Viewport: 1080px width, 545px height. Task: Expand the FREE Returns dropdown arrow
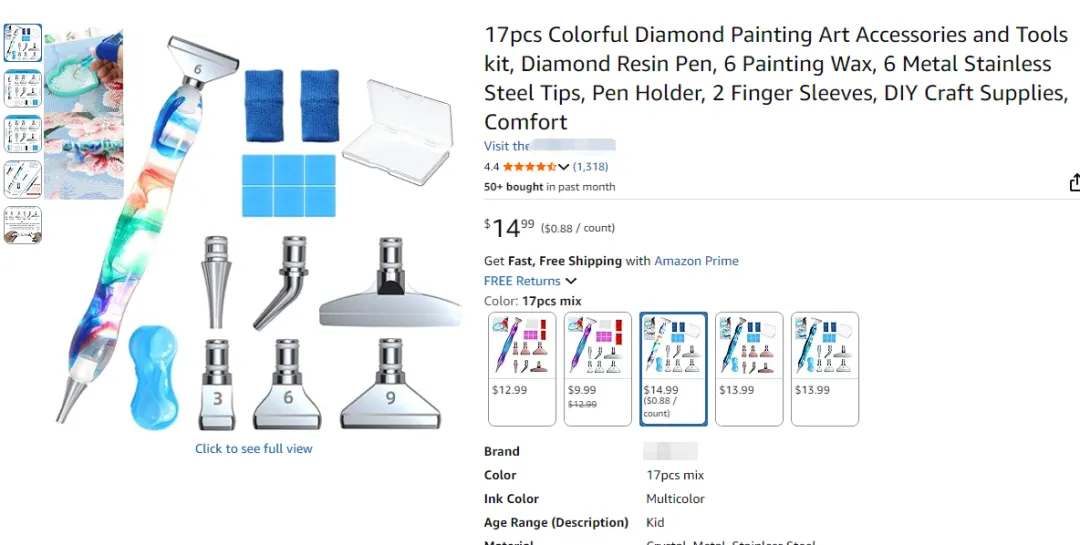click(571, 281)
